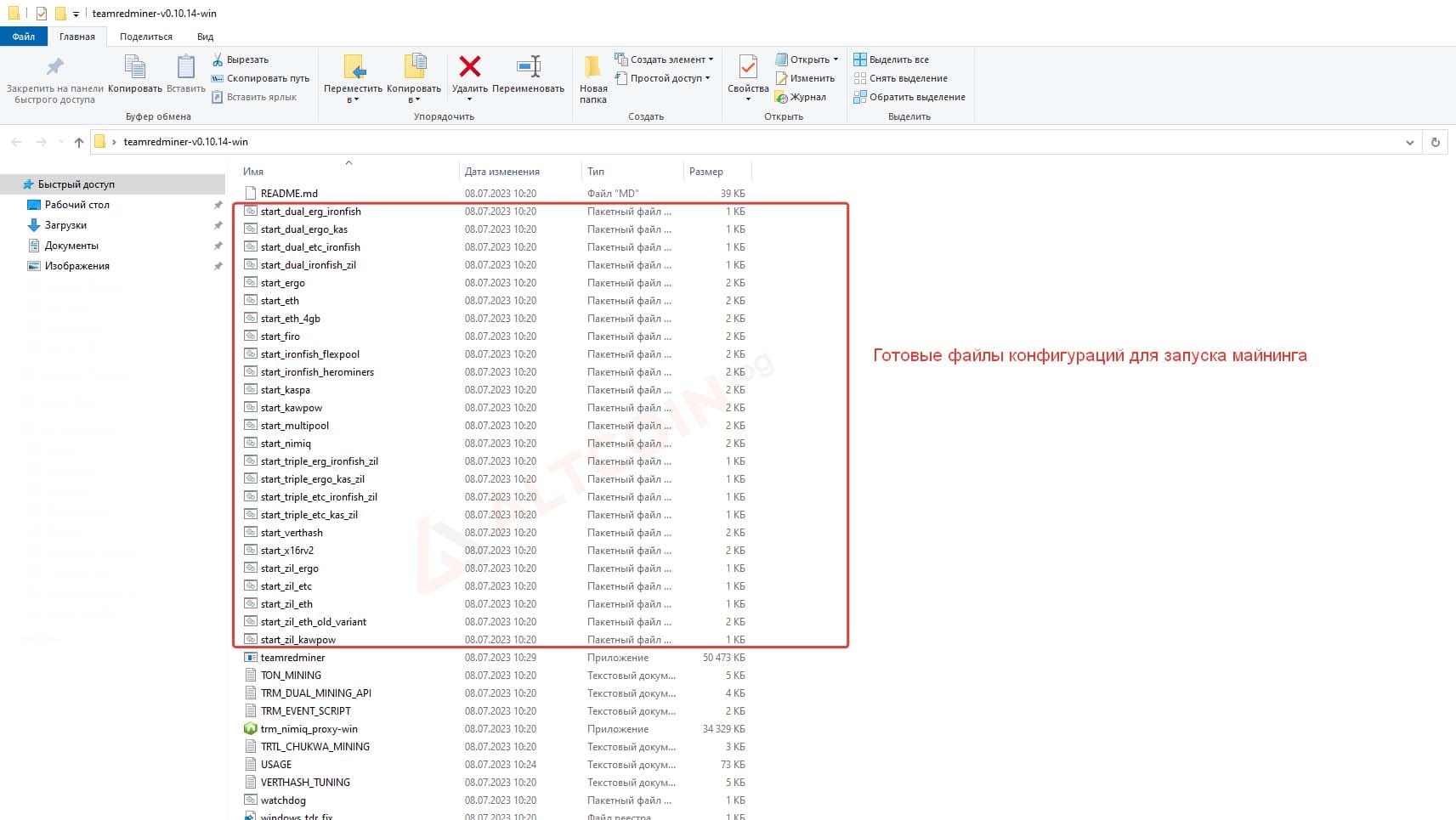The height and width of the screenshot is (820, 1456).
Task: Click the Новая папка icon
Action: (593, 66)
